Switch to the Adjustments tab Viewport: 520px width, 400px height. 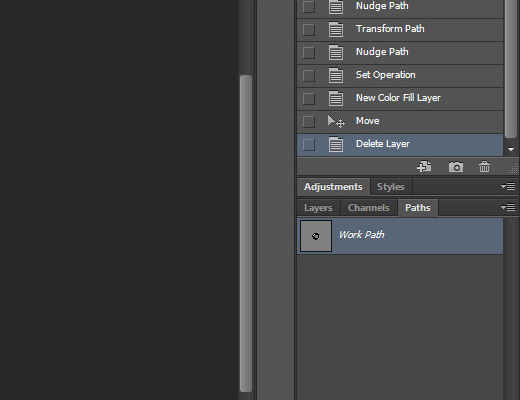(333, 187)
